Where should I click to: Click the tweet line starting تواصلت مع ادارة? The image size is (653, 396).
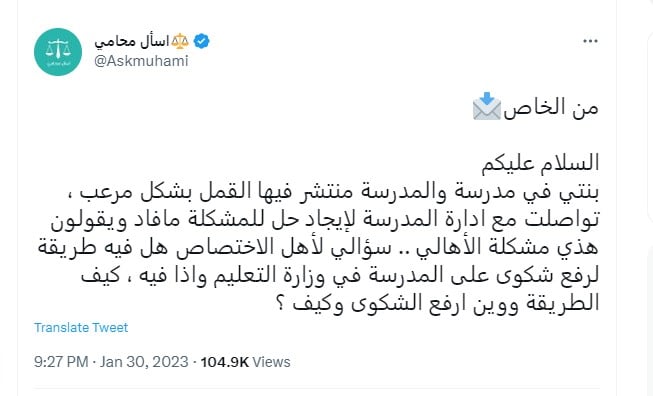[x=325, y=220]
